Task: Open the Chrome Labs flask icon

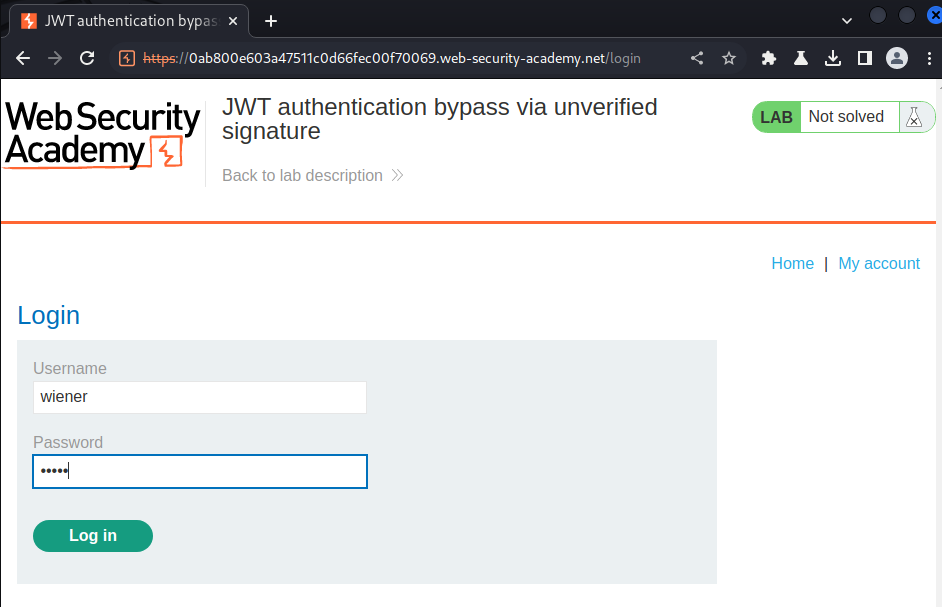Action: (800, 58)
